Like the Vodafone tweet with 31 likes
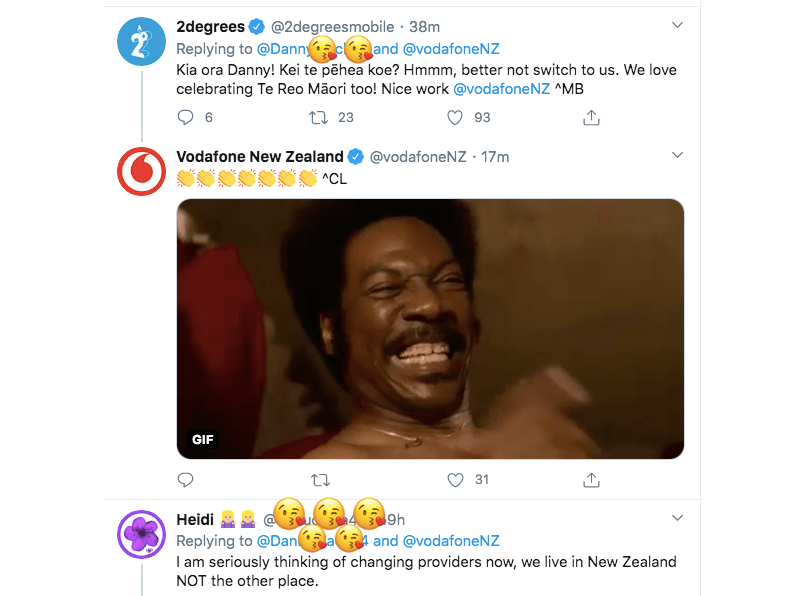The height and width of the screenshot is (596, 810). tap(455, 480)
